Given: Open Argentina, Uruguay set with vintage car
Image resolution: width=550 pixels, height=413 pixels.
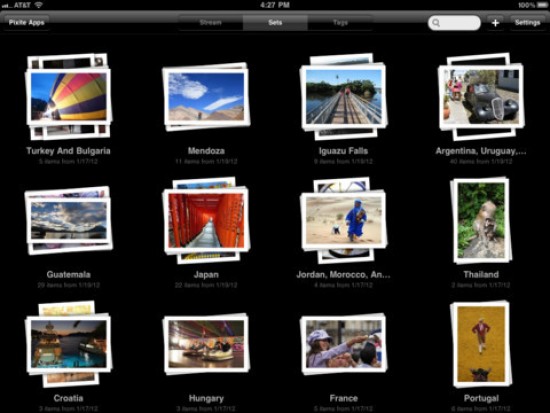Looking at the screenshot, I should [x=481, y=96].
